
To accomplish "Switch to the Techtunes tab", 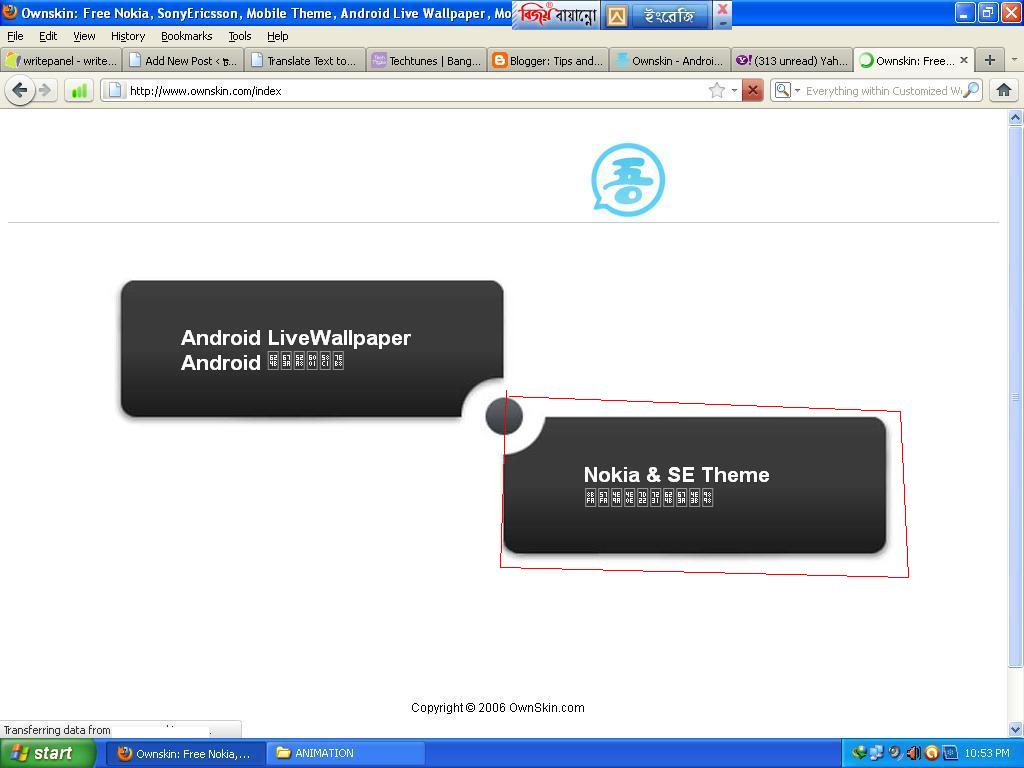I will pos(426,61).
